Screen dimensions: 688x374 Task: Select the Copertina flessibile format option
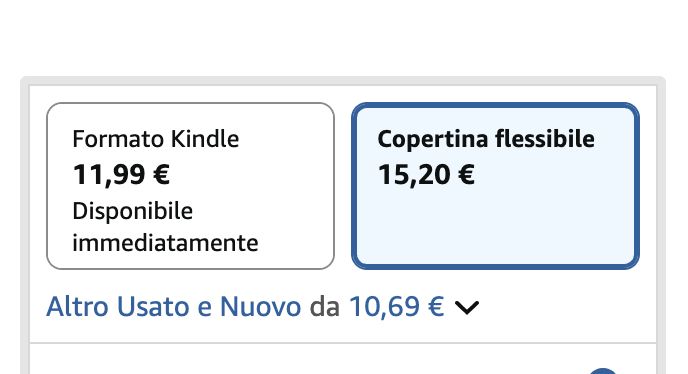495,186
